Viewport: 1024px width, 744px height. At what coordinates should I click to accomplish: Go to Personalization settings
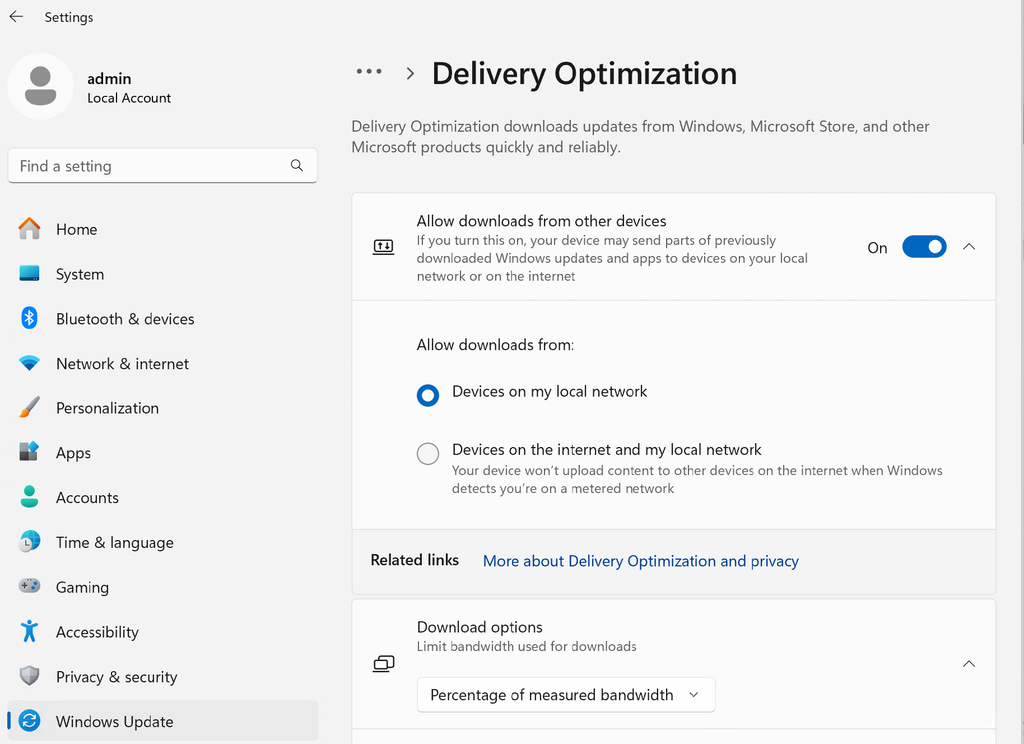(107, 408)
